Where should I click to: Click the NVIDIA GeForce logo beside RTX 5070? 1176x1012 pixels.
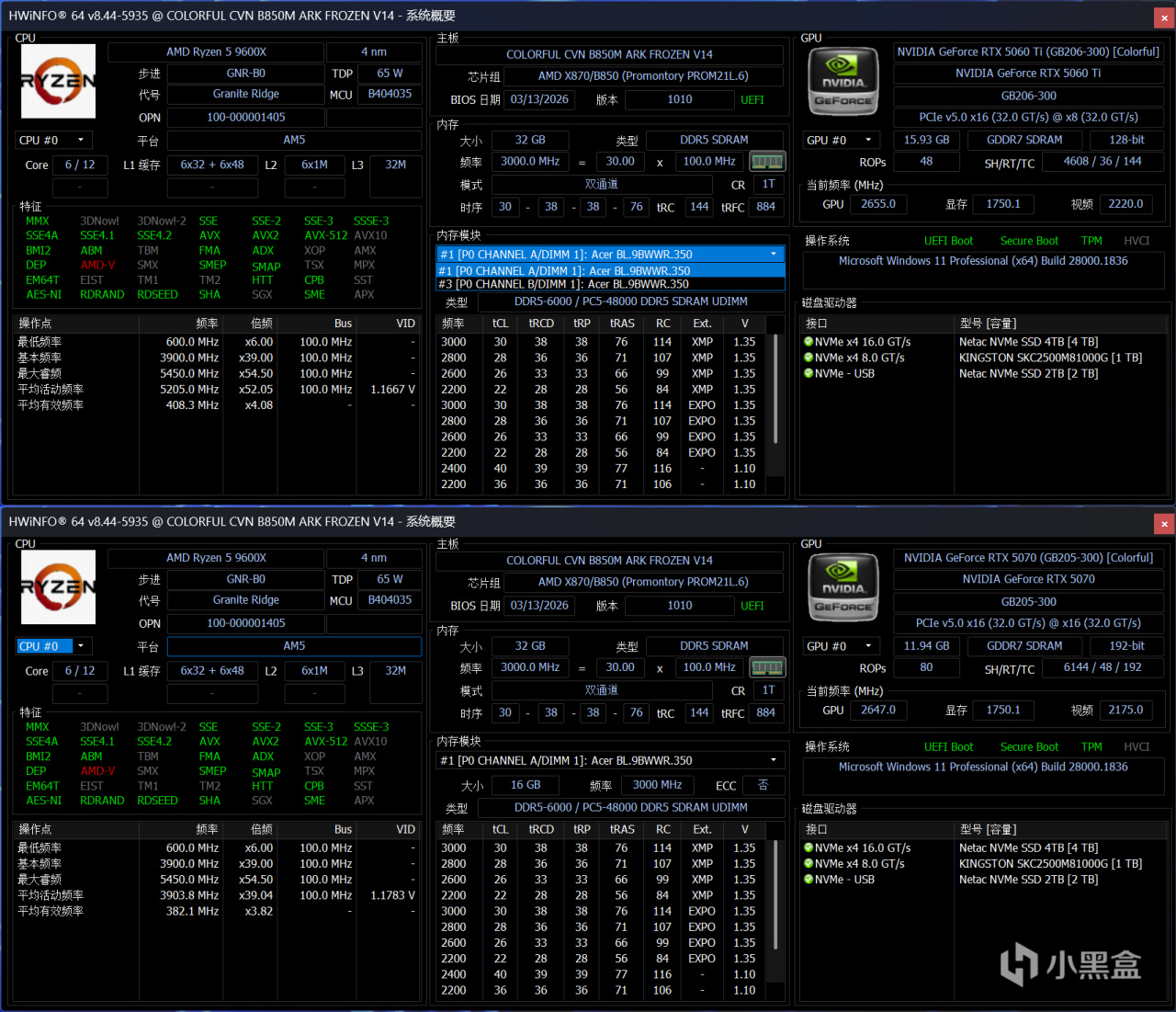point(842,588)
